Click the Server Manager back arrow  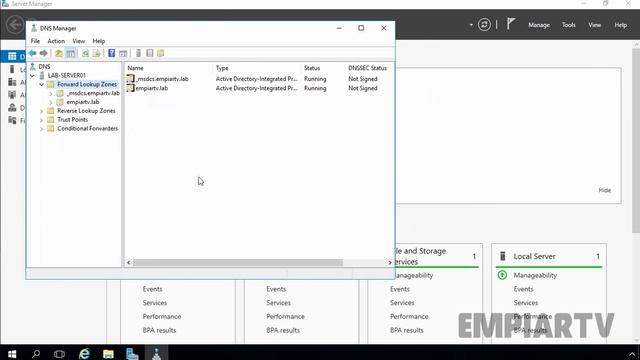(15, 24)
